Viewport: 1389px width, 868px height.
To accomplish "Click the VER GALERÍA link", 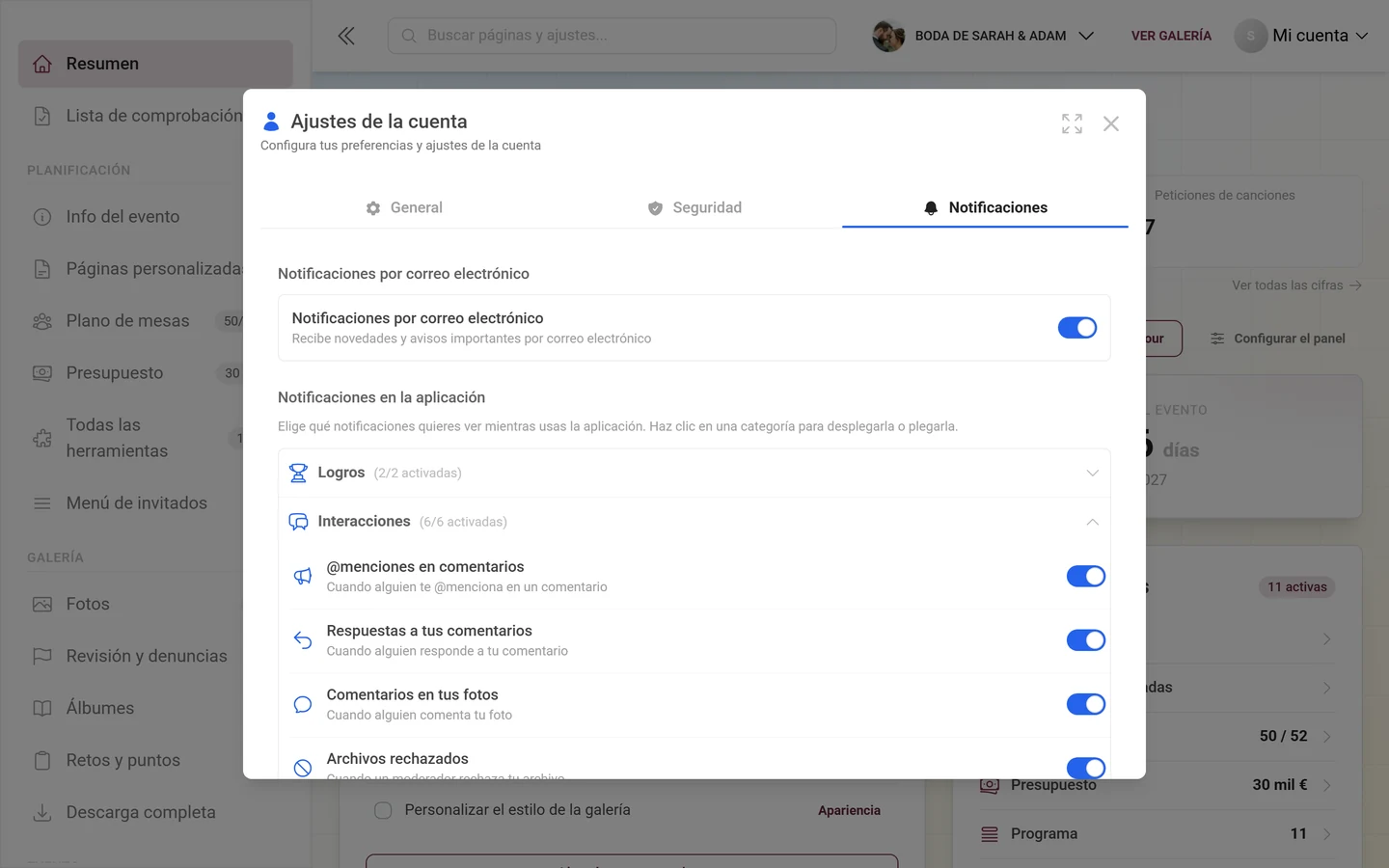I will pos(1171,36).
